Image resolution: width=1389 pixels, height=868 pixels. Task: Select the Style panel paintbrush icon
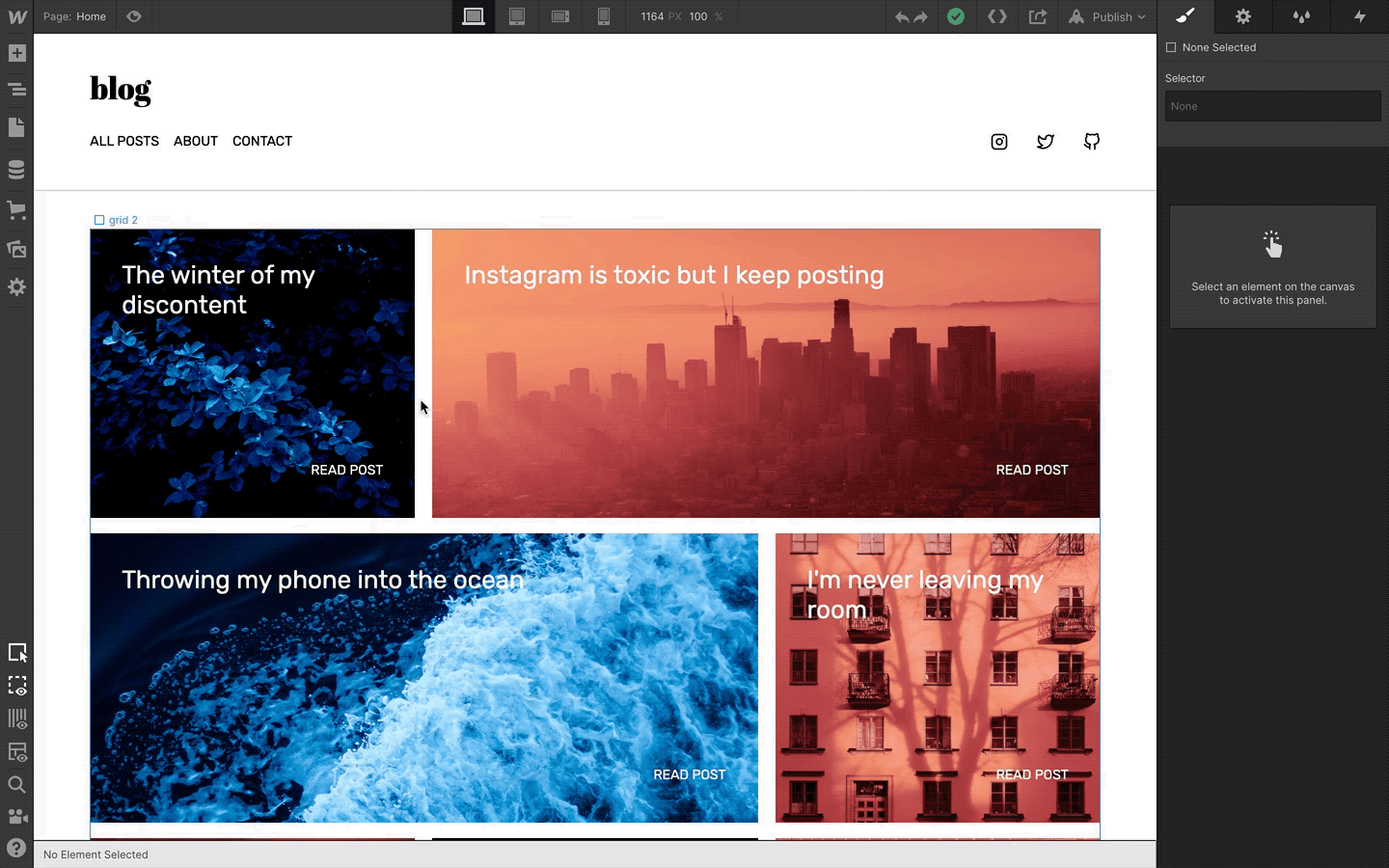[x=1185, y=16]
